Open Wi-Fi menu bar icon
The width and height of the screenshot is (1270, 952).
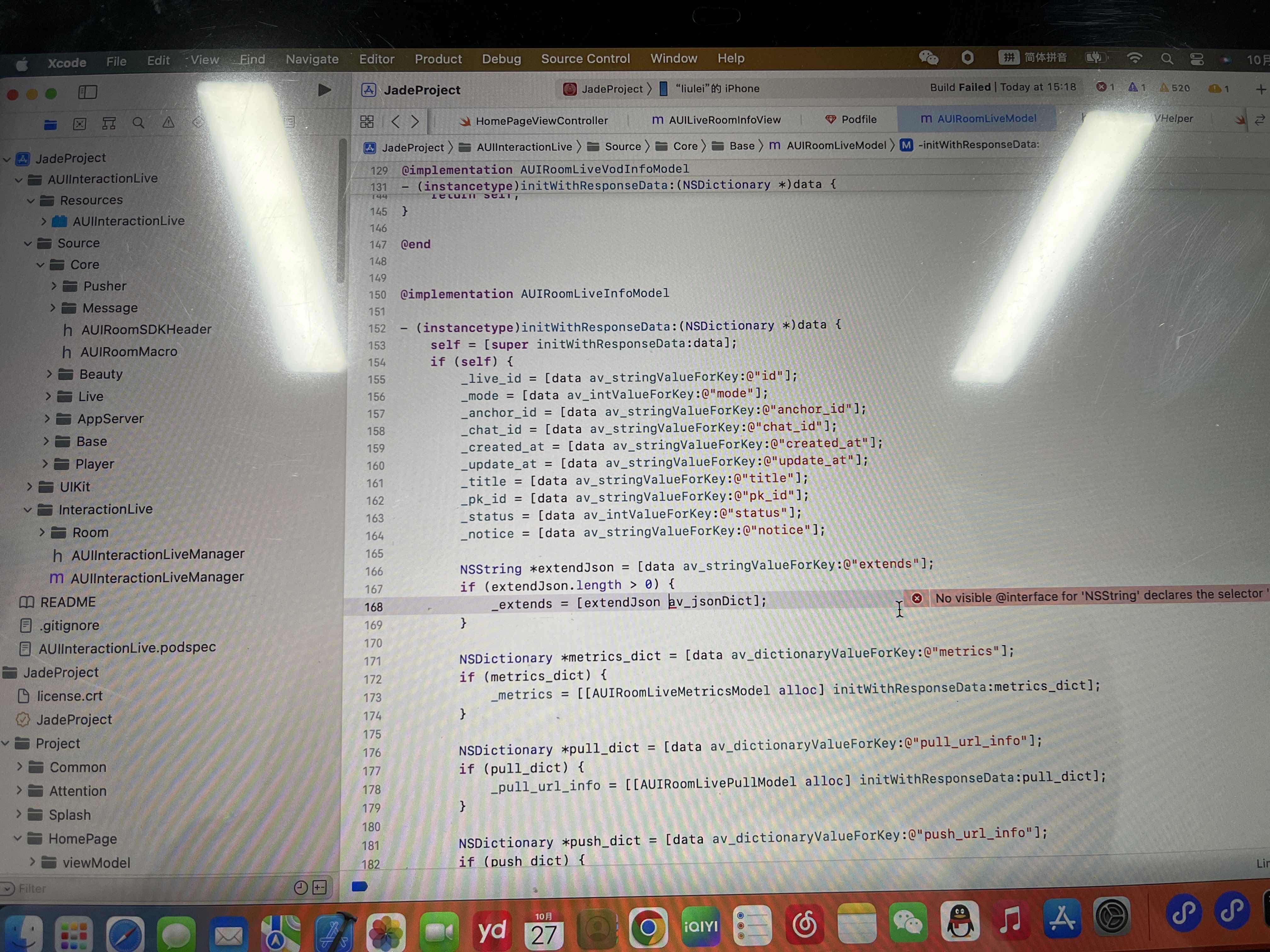click(x=1135, y=58)
